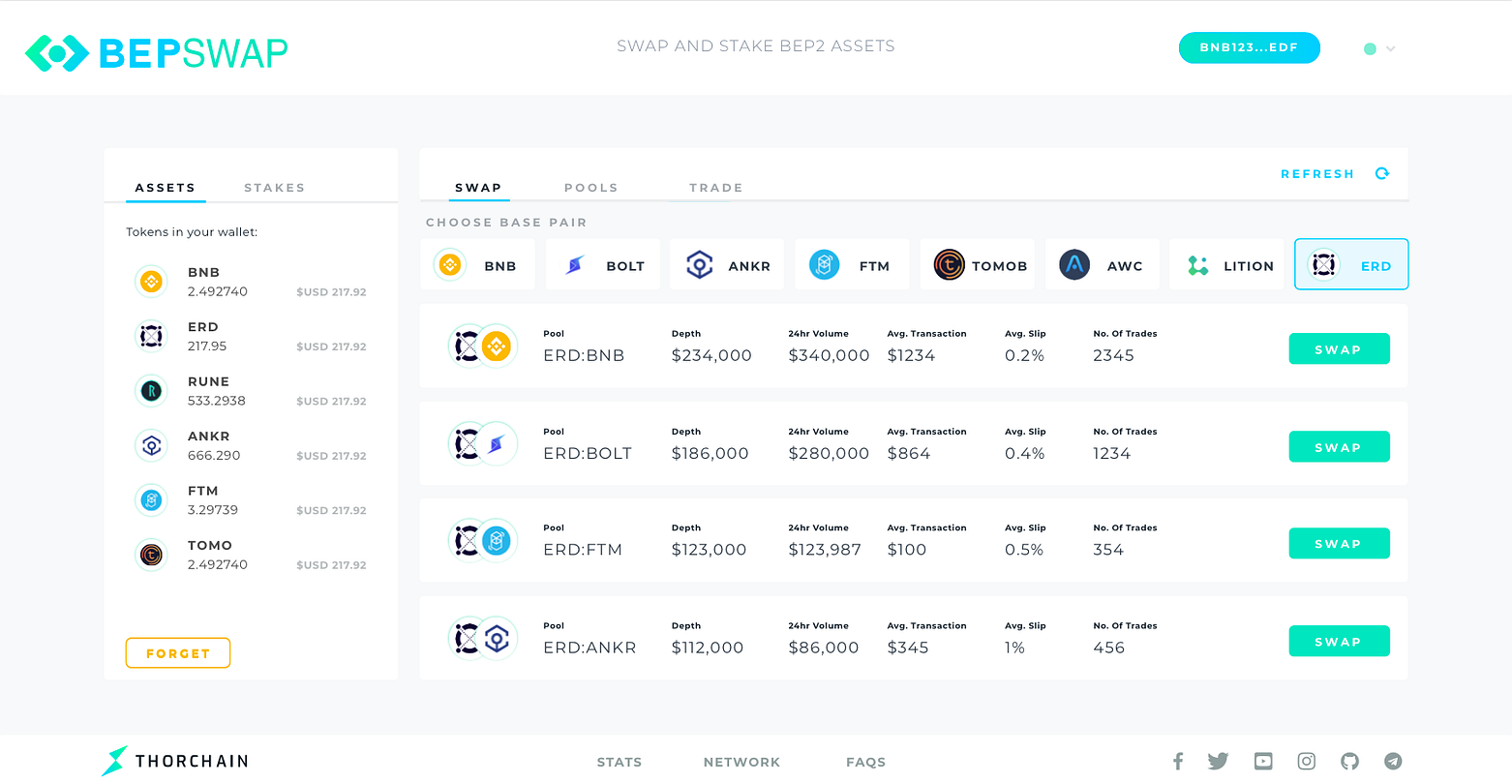The width and height of the screenshot is (1512, 784).
Task: Click the ERD:BNB pool pair icon
Action: coord(482,346)
